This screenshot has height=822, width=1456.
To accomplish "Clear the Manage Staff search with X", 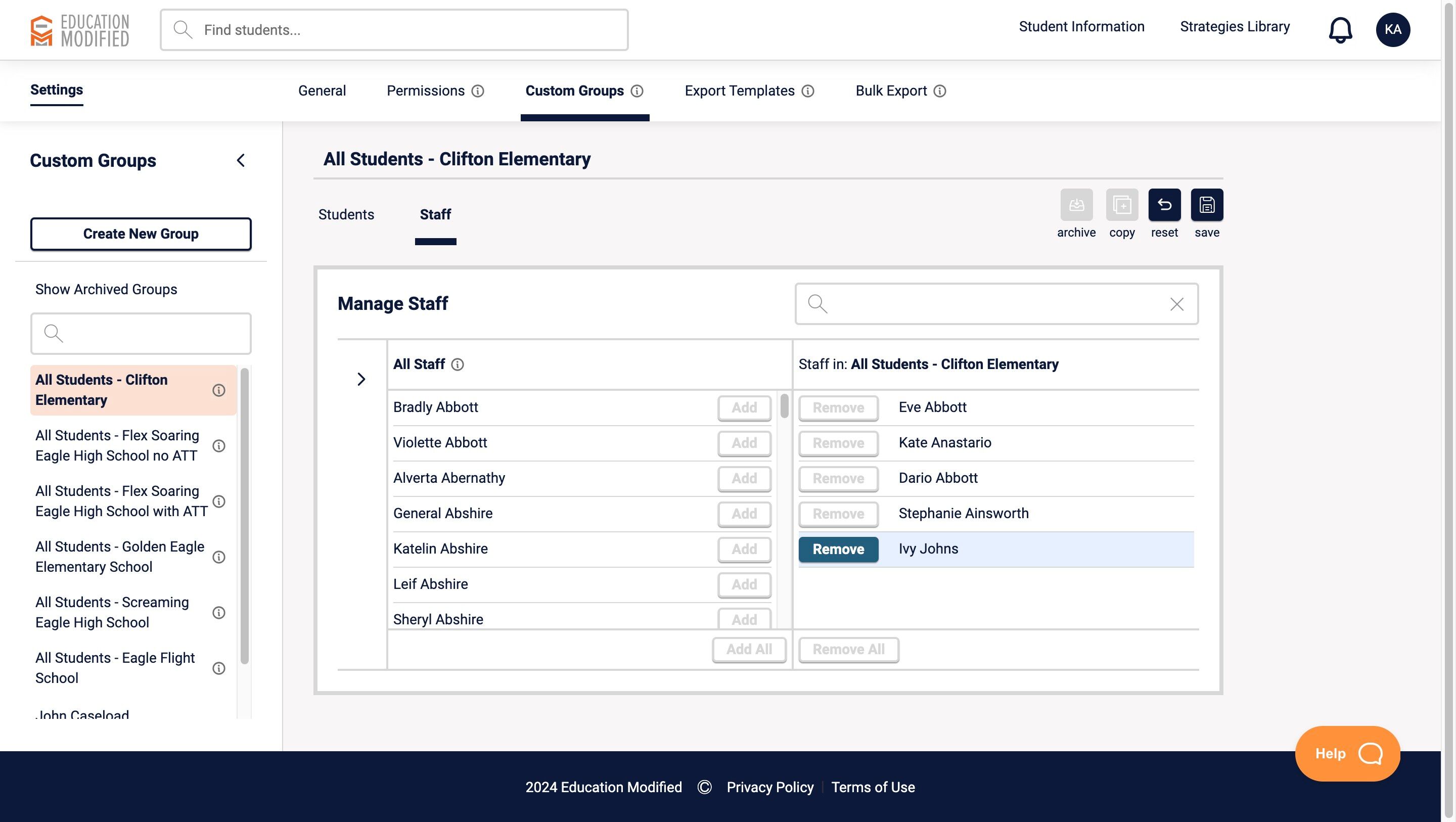I will (x=1176, y=304).
